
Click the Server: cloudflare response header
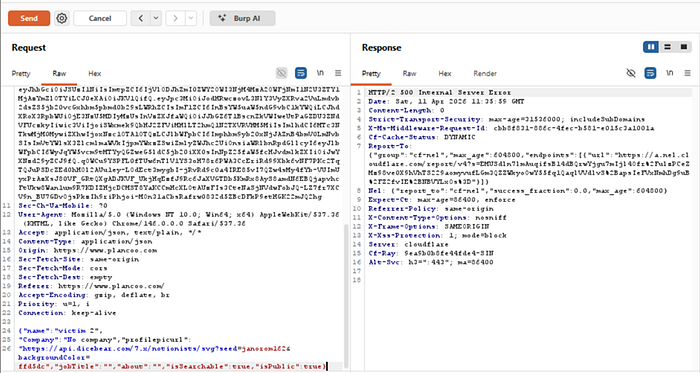408,245
